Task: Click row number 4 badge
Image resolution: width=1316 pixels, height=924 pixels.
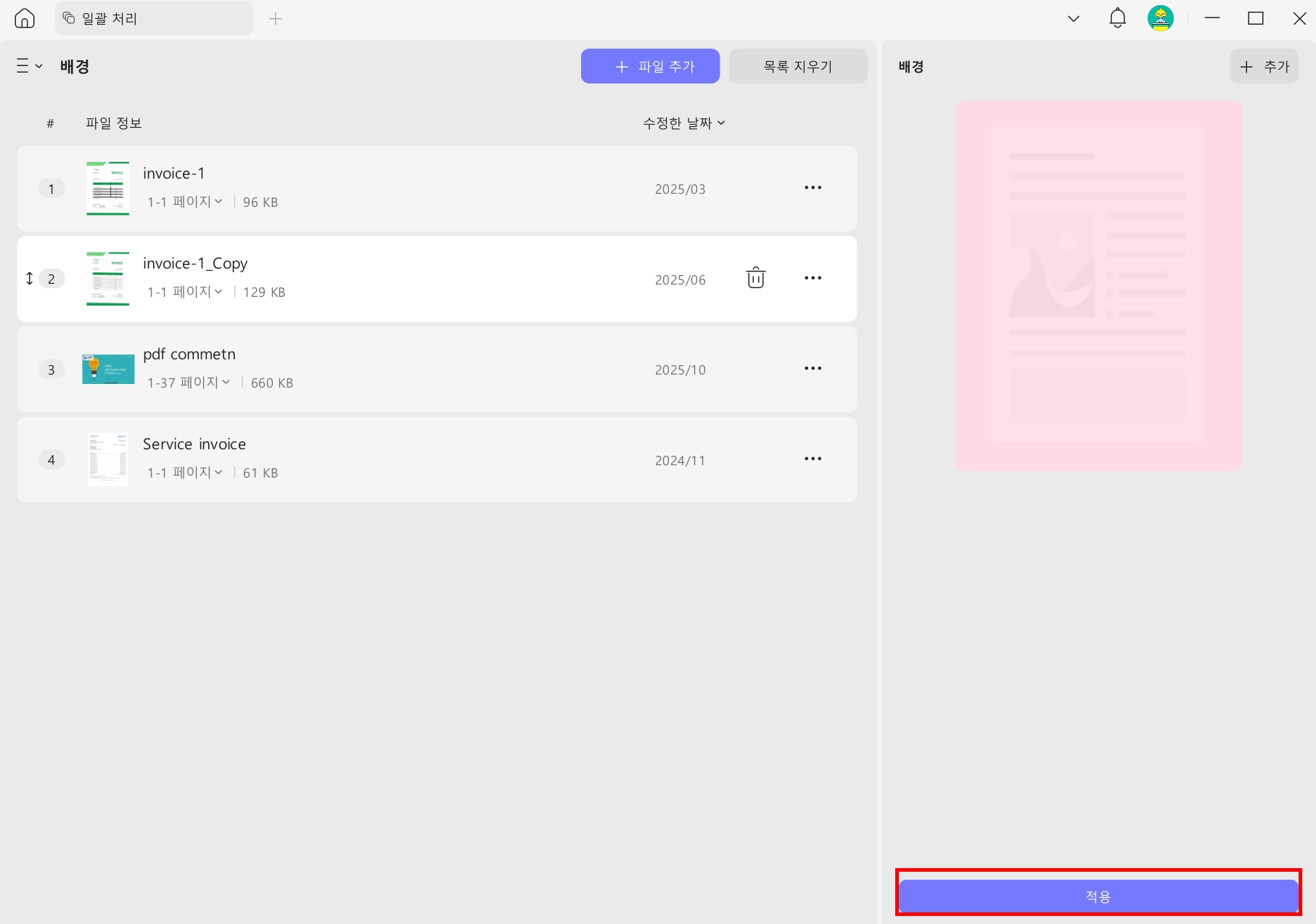Action: coord(52,459)
